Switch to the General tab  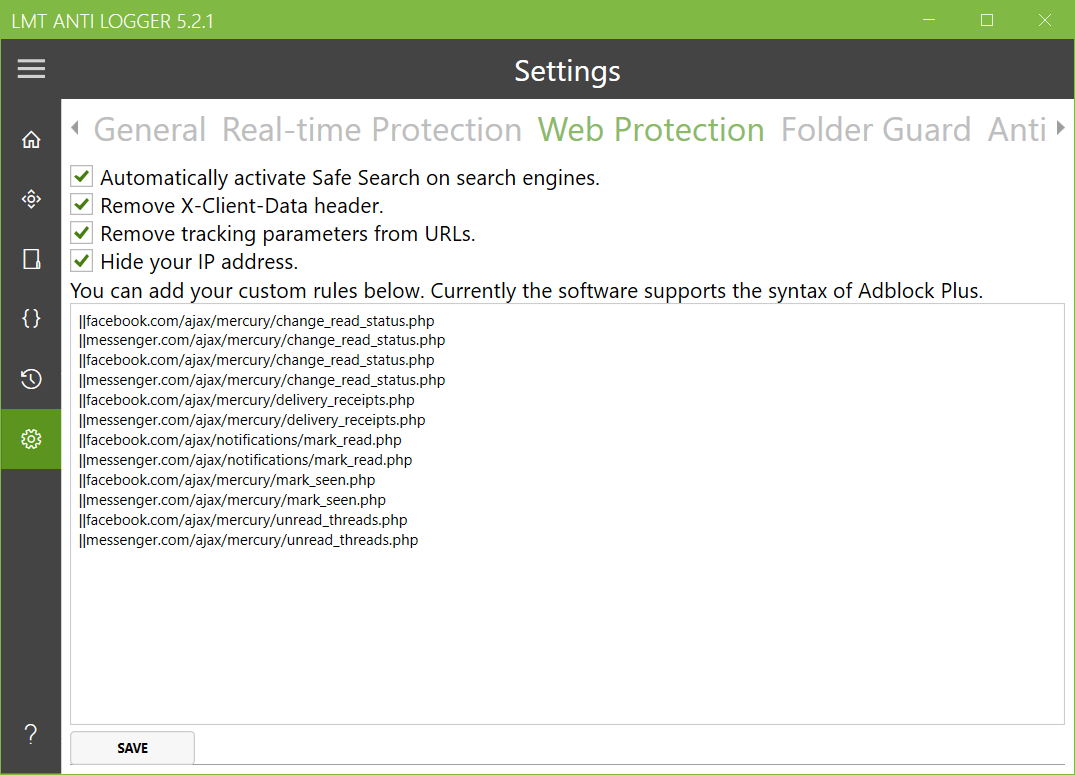tap(150, 130)
